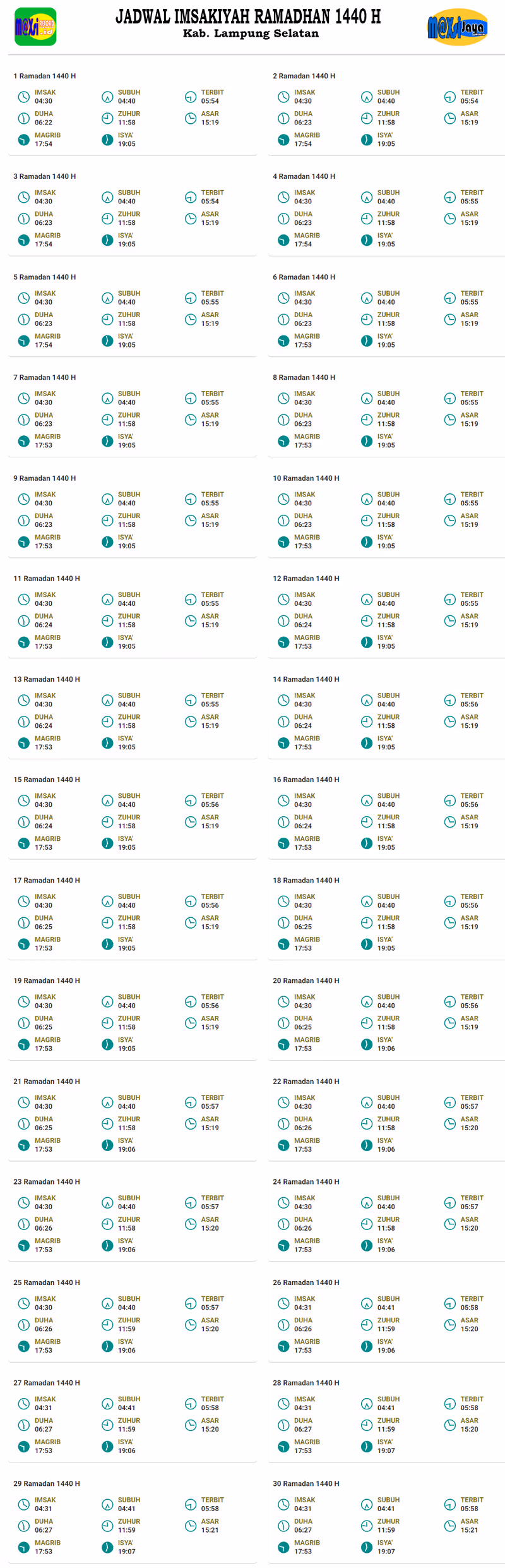The width and height of the screenshot is (505, 1568).
Task: Click the Magrib icon for 29 Ramadan
Action: 23,1547
